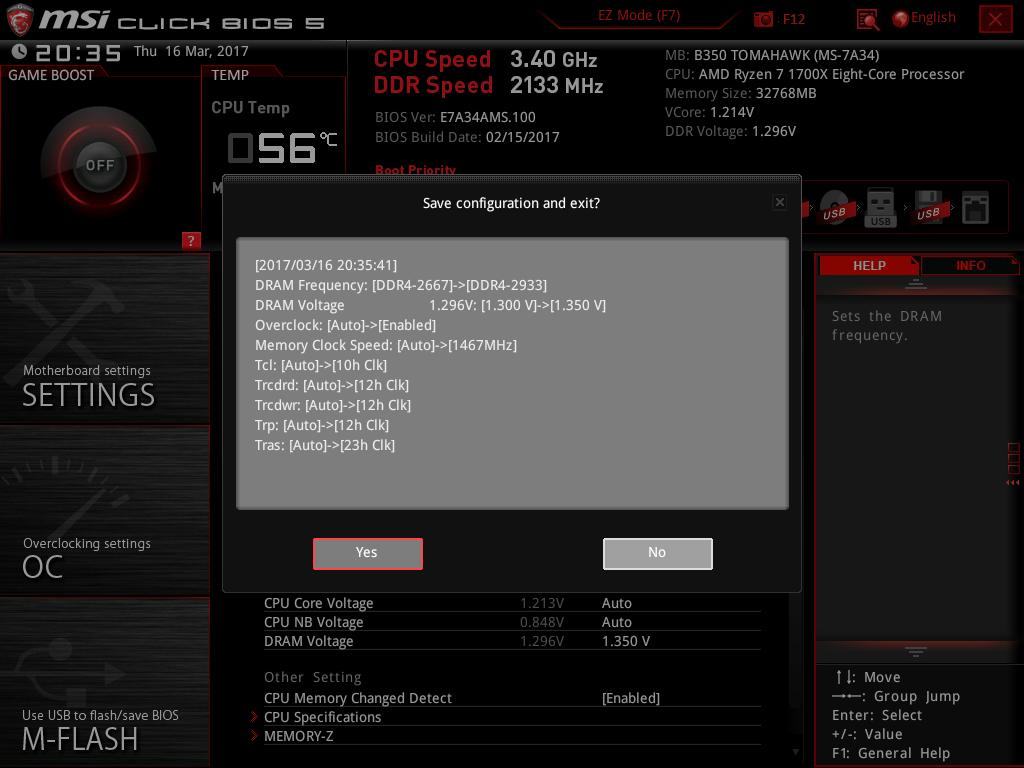Click the DRAM Voltage change line in dialog

point(430,305)
